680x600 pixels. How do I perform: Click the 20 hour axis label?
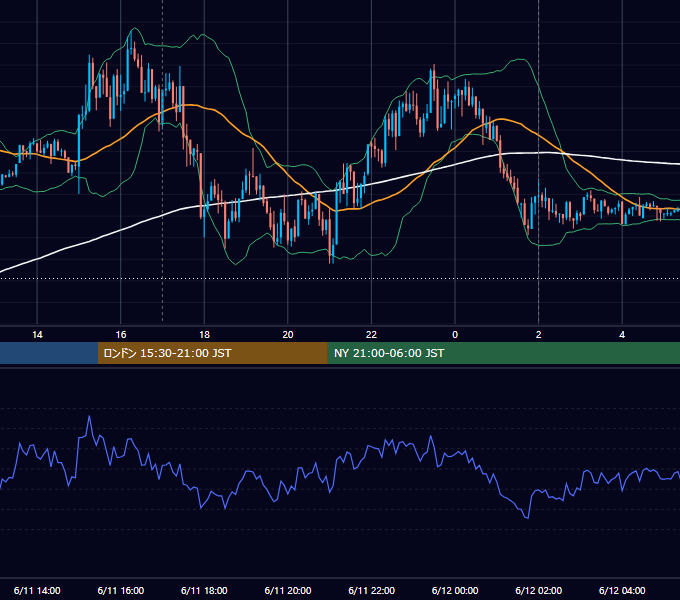pyautogui.click(x=288, y=335)
